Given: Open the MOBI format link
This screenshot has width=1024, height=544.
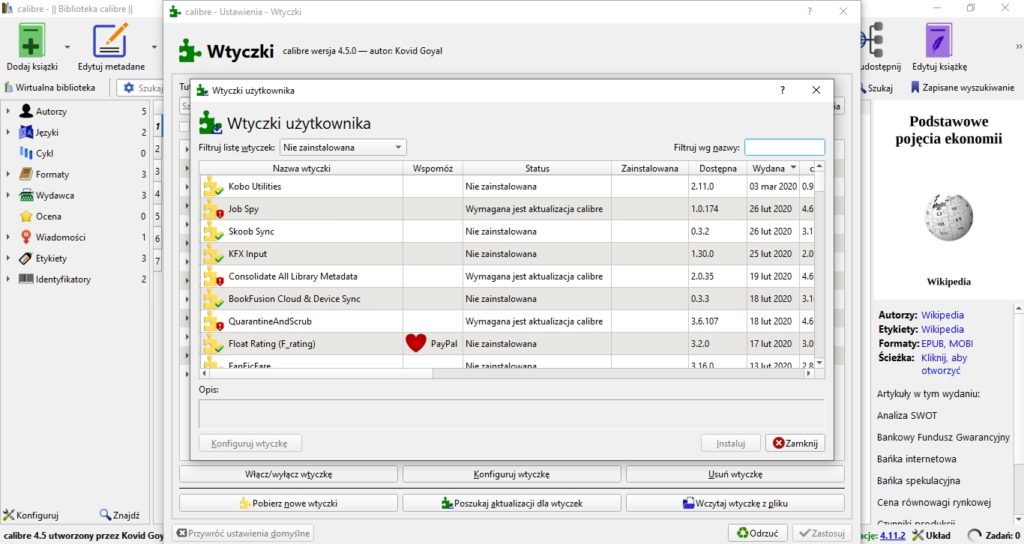Looking at the screenshot, I should (x=961, y=344).
